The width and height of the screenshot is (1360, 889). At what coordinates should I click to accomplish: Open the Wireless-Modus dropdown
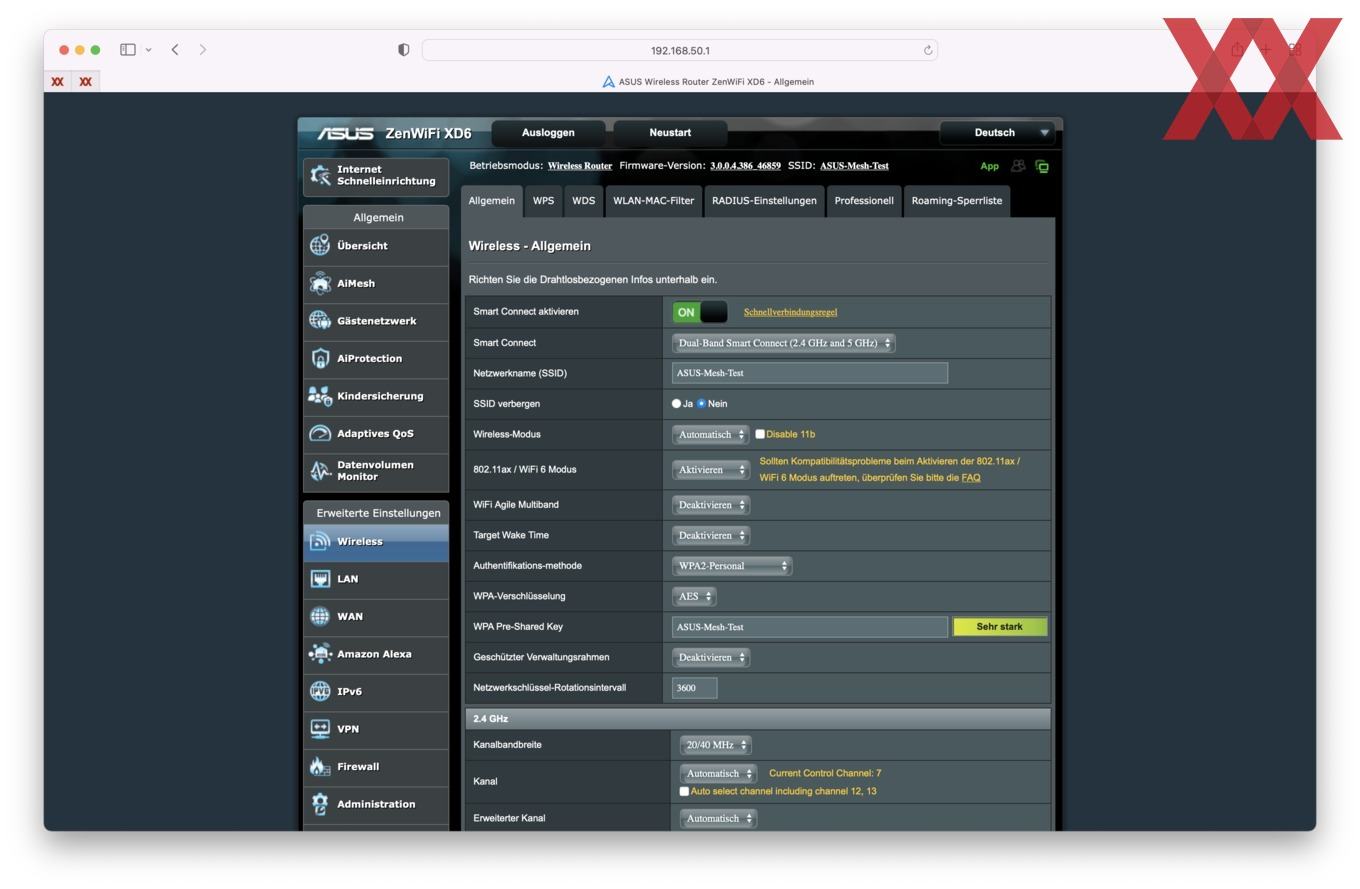click(x=710, y=435)
